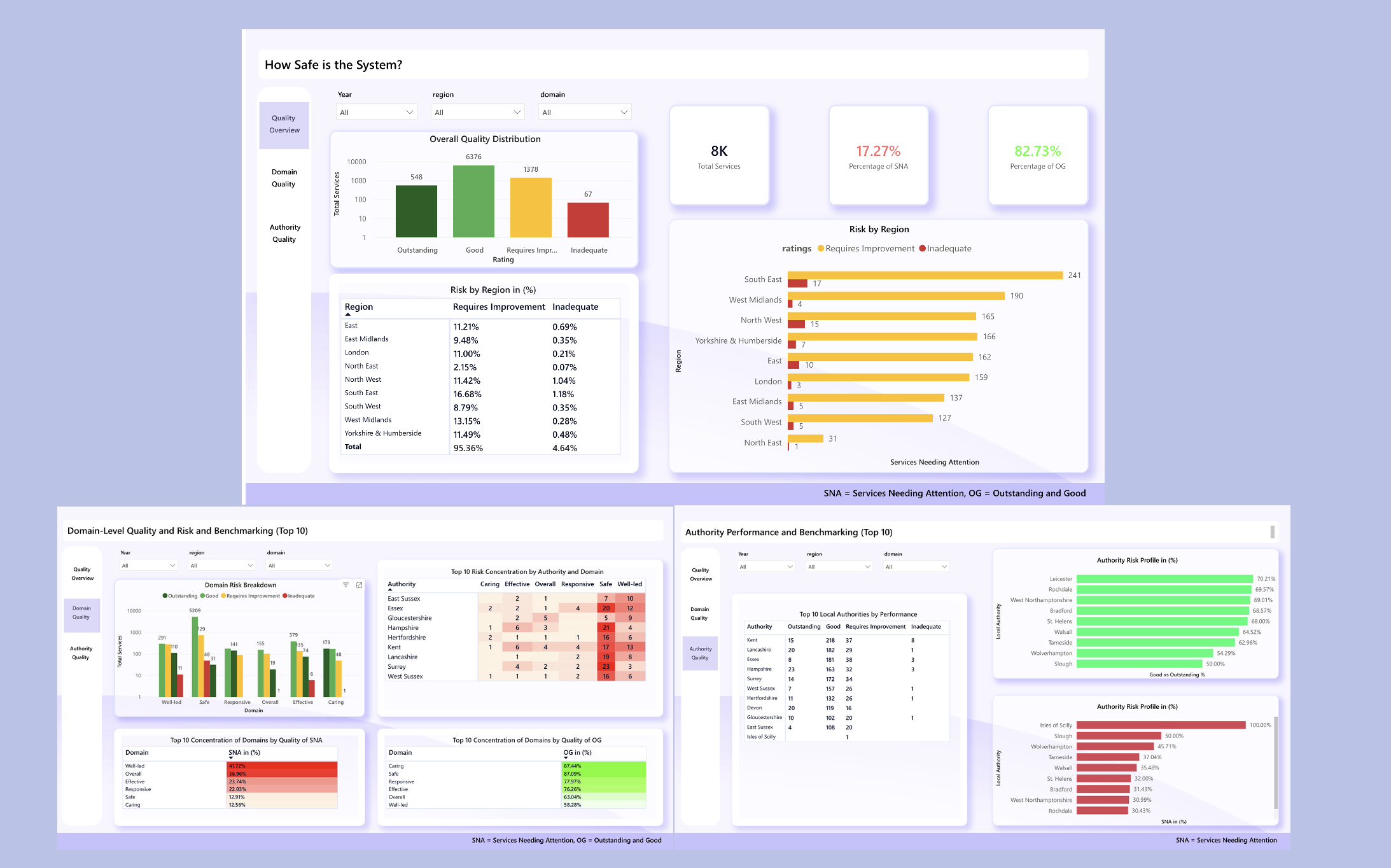Open domain dropdown on Domain-Level Quality page

tap(299, 565)
